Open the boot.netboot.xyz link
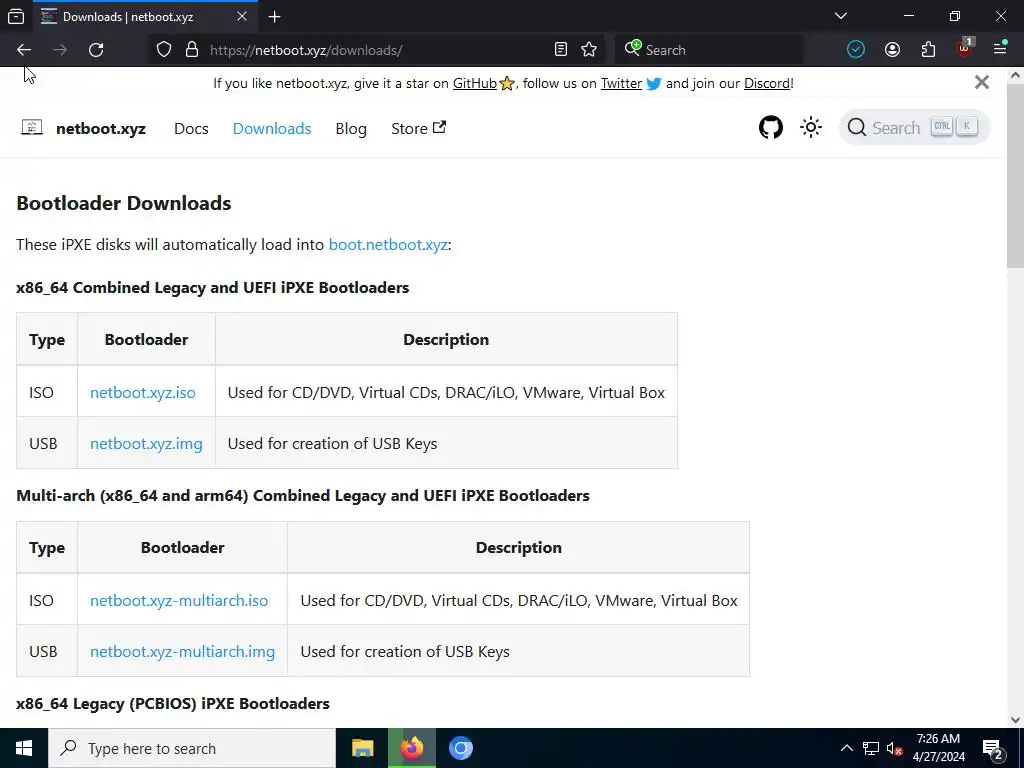1024x768 pixels. coord(388,245)
